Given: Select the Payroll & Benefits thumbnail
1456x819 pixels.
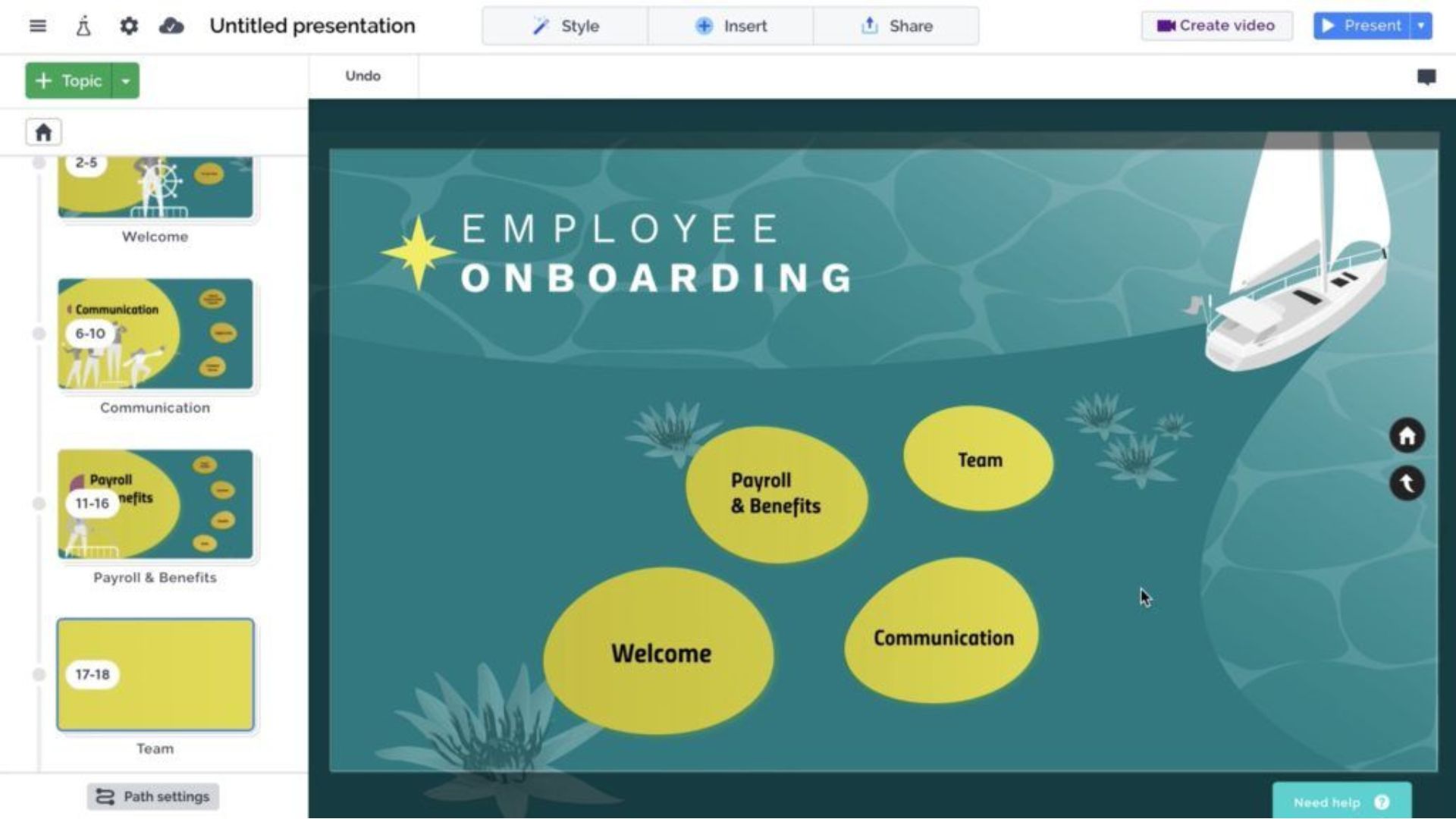Looking at the screenshot, I should point(155,504).
